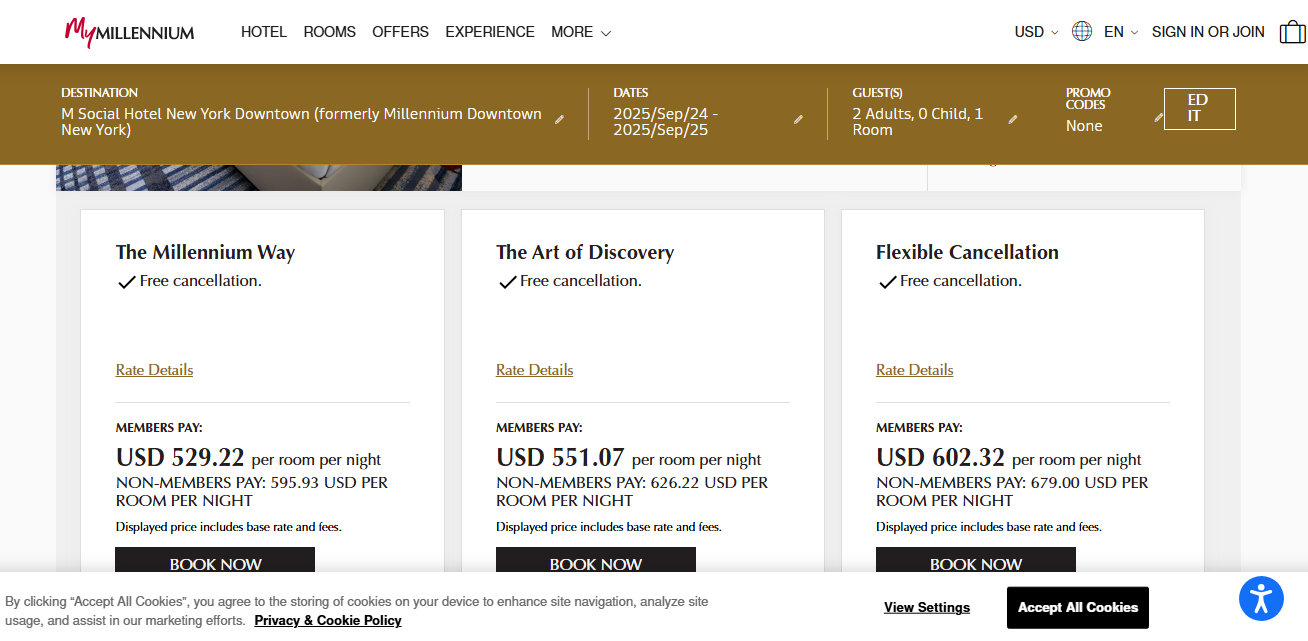The image size is (1308, 641).
Task: Edit guests using the pencil icon
Action: point(1012,119)
